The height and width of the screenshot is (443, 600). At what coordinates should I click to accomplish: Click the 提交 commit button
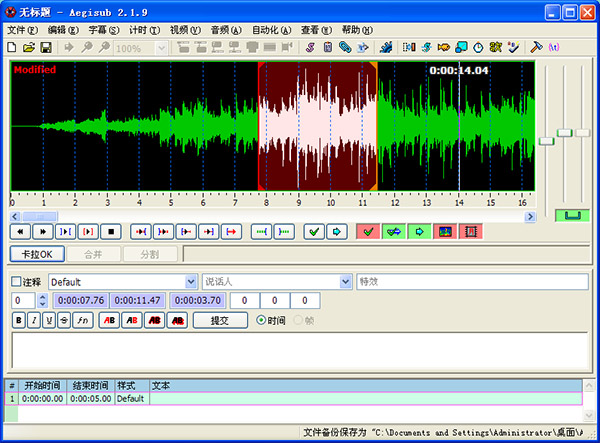tap(220, 320)
